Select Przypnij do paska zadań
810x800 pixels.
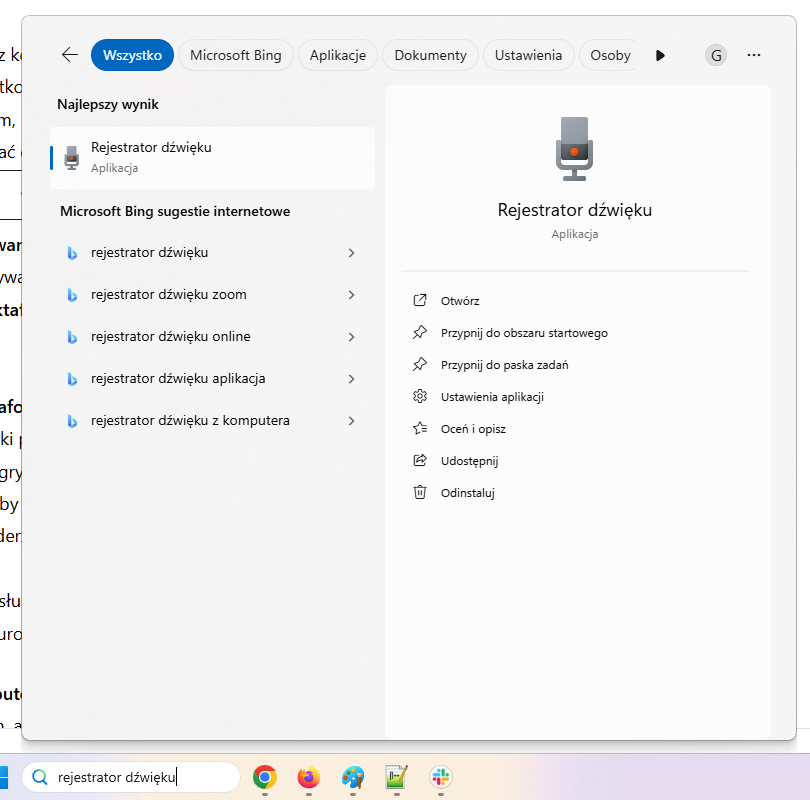(x=504, y=365)
